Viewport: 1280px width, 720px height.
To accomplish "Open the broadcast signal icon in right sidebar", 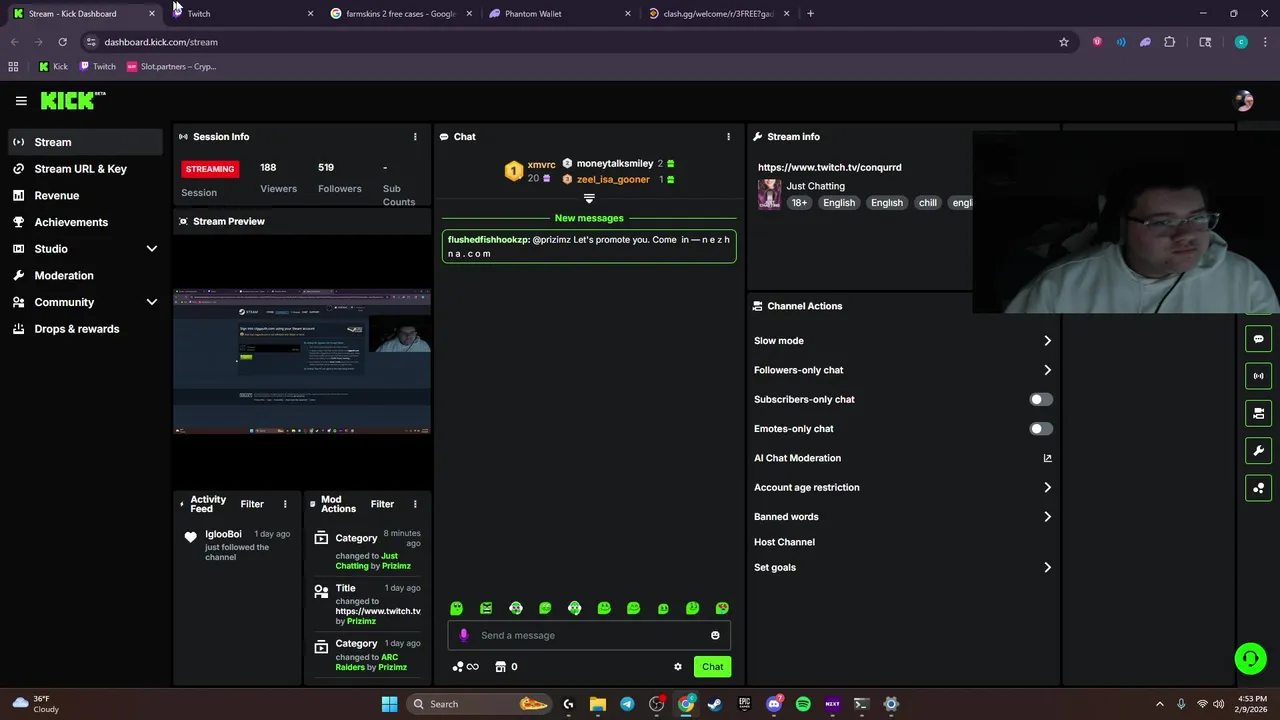I will tap(1258, 376).
